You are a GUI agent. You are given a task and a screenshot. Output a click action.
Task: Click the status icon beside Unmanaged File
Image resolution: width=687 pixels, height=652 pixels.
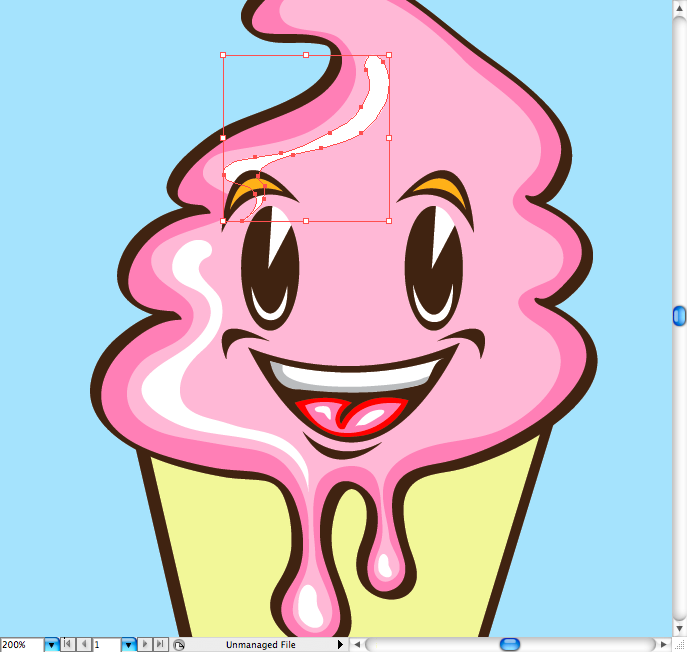click(178, 645)
